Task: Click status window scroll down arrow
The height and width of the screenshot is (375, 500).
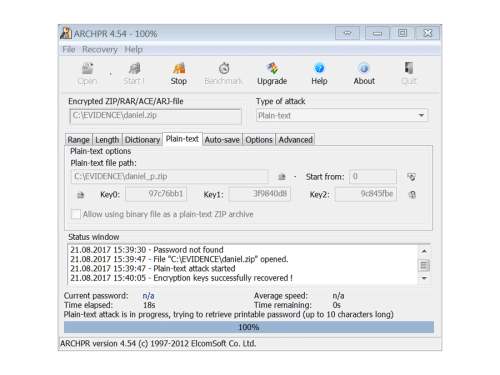Action: tap(424, 278)
